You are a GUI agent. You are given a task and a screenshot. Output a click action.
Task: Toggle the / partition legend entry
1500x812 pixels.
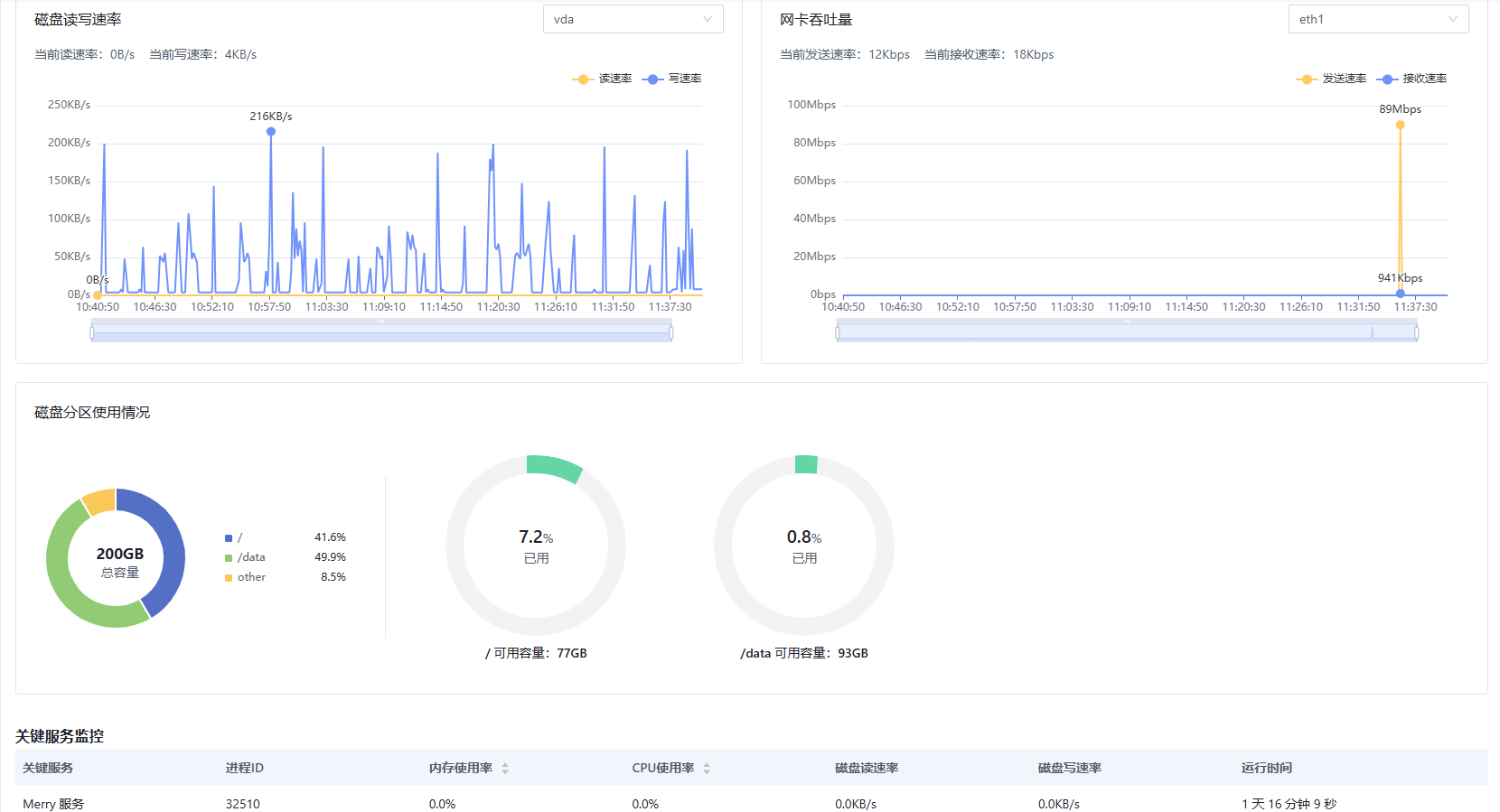[x=233, y=537]
